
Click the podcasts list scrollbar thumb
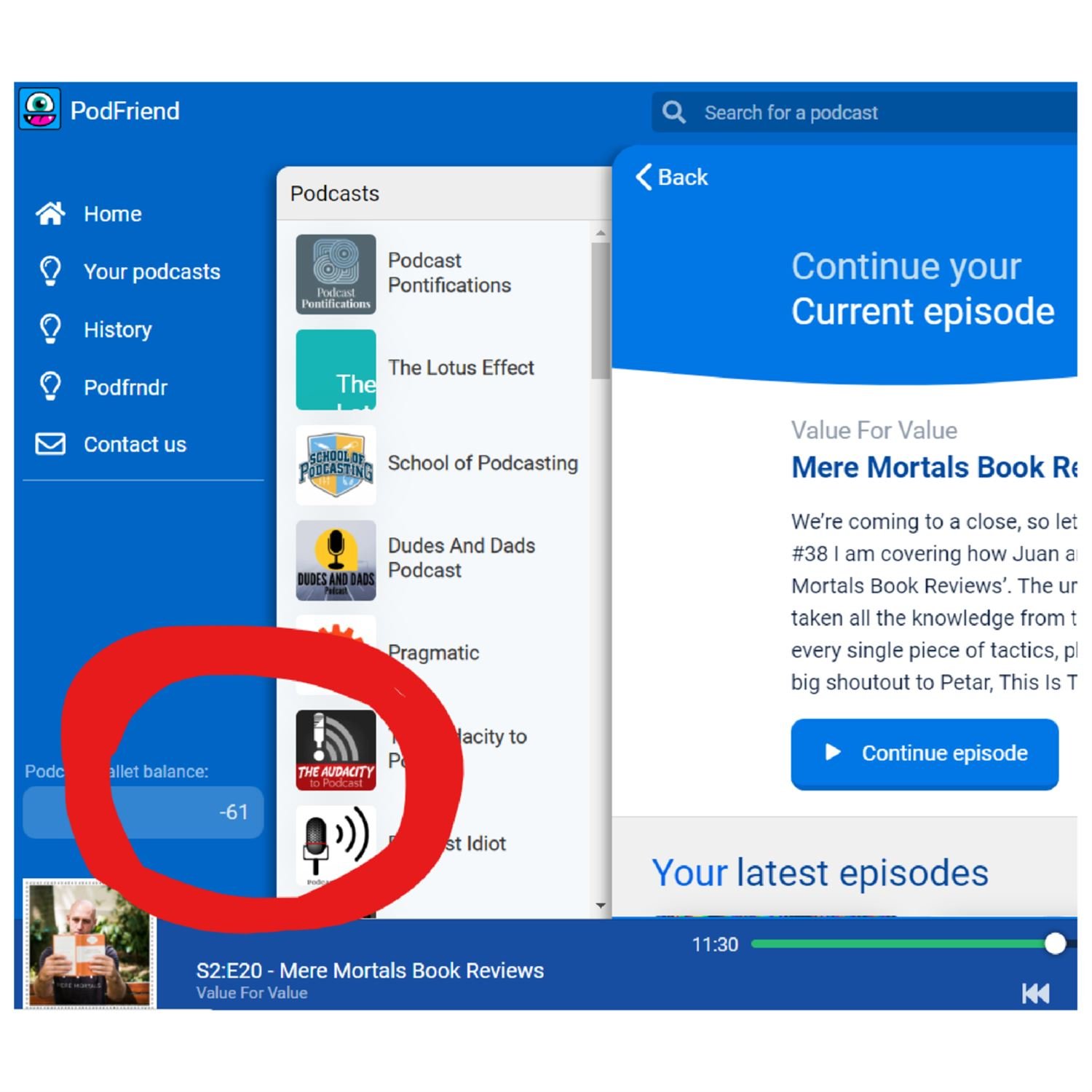tap(600, 311)
